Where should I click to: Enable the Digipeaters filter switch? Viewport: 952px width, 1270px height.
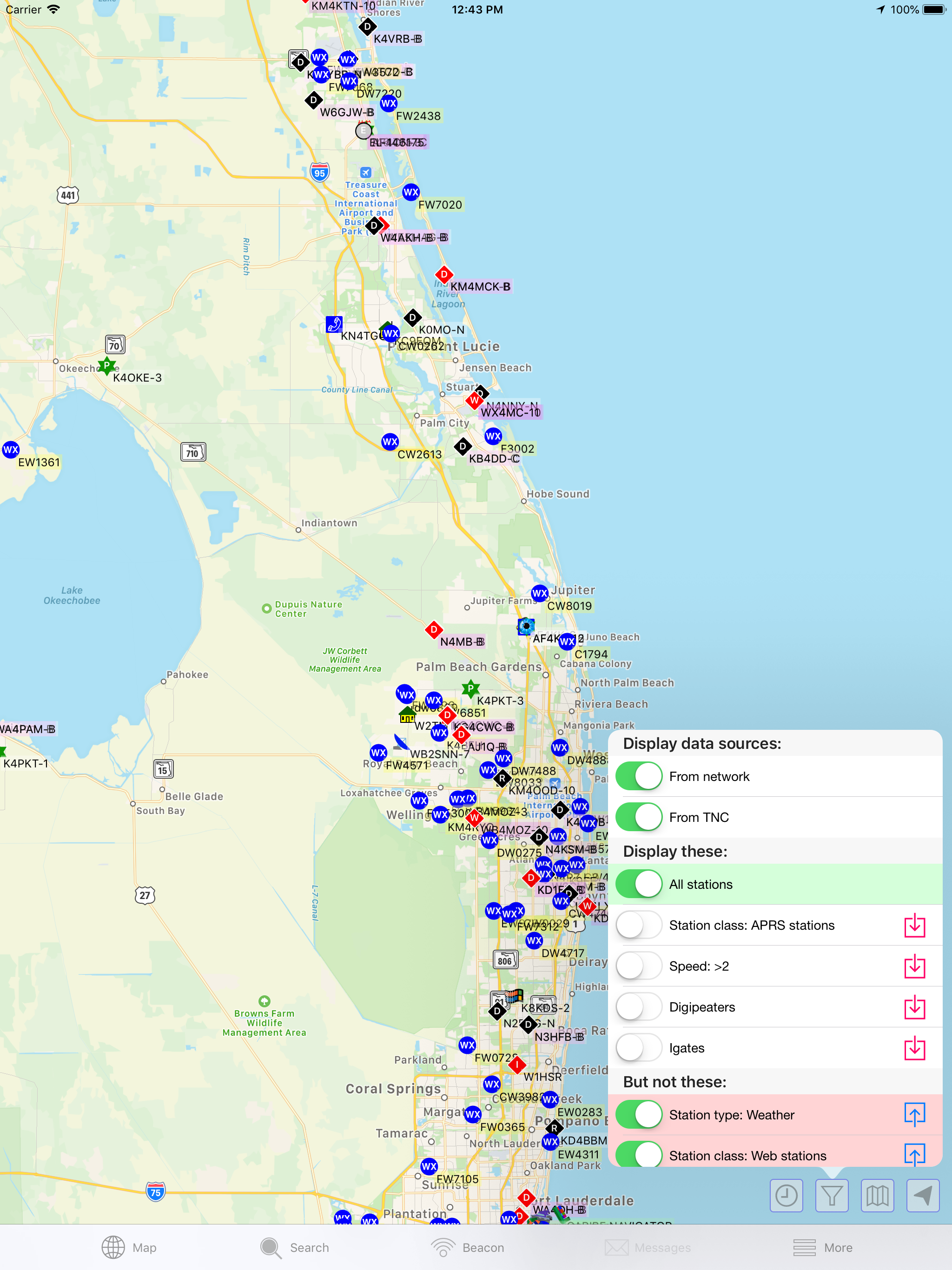click(x=639, y=1007)
